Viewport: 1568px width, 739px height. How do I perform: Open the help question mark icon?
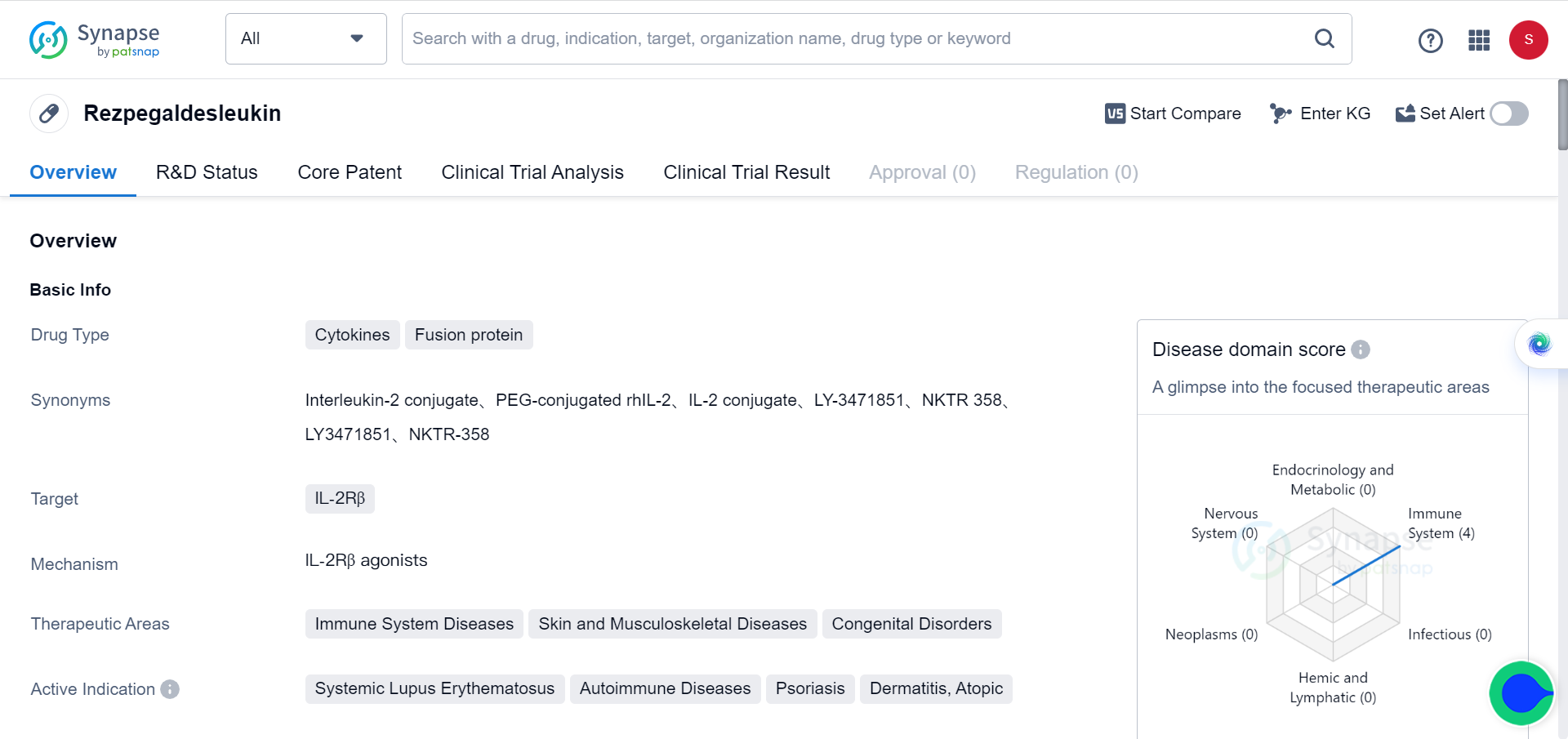[x=1430, y=40]
